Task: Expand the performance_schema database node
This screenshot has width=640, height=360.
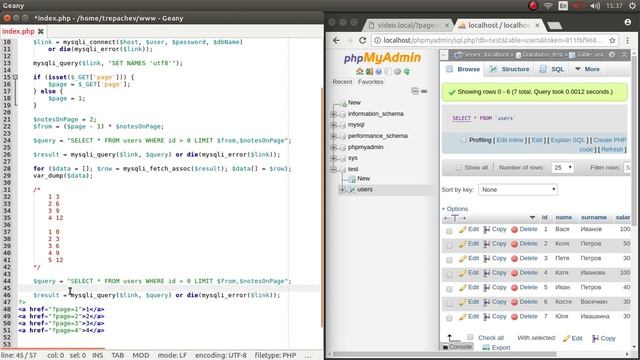Action: pyautogui.click(x=334, y=136)
